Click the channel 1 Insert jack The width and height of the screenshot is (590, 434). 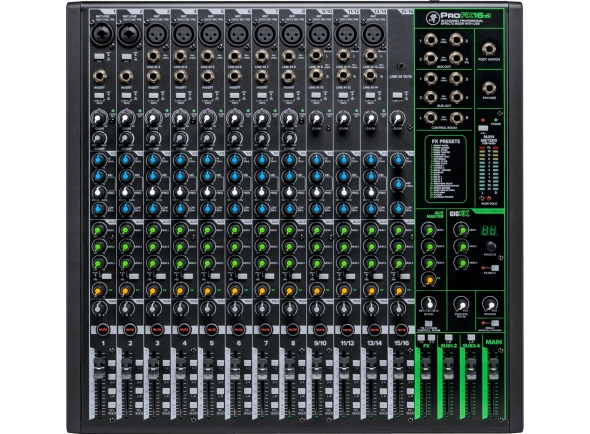click(x=99, y=76)
